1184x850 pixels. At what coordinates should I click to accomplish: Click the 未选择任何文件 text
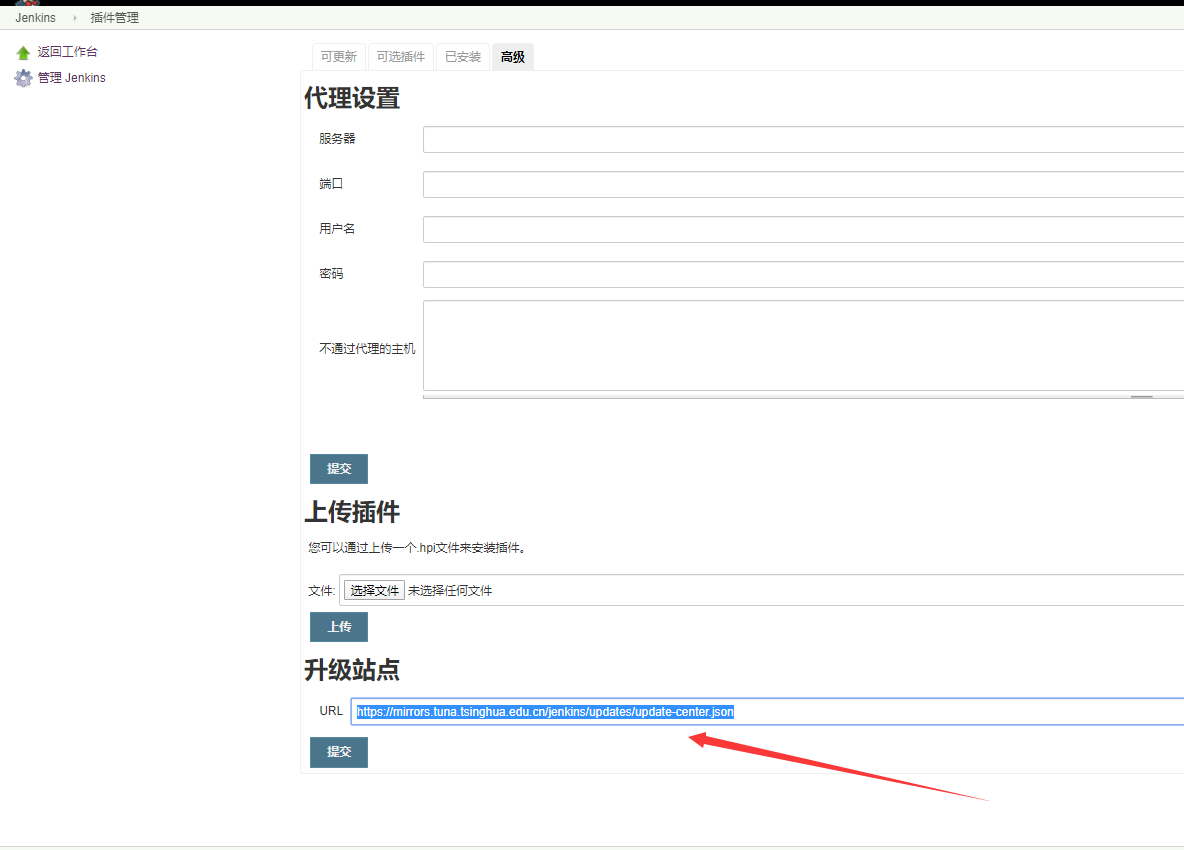point(450,590)
